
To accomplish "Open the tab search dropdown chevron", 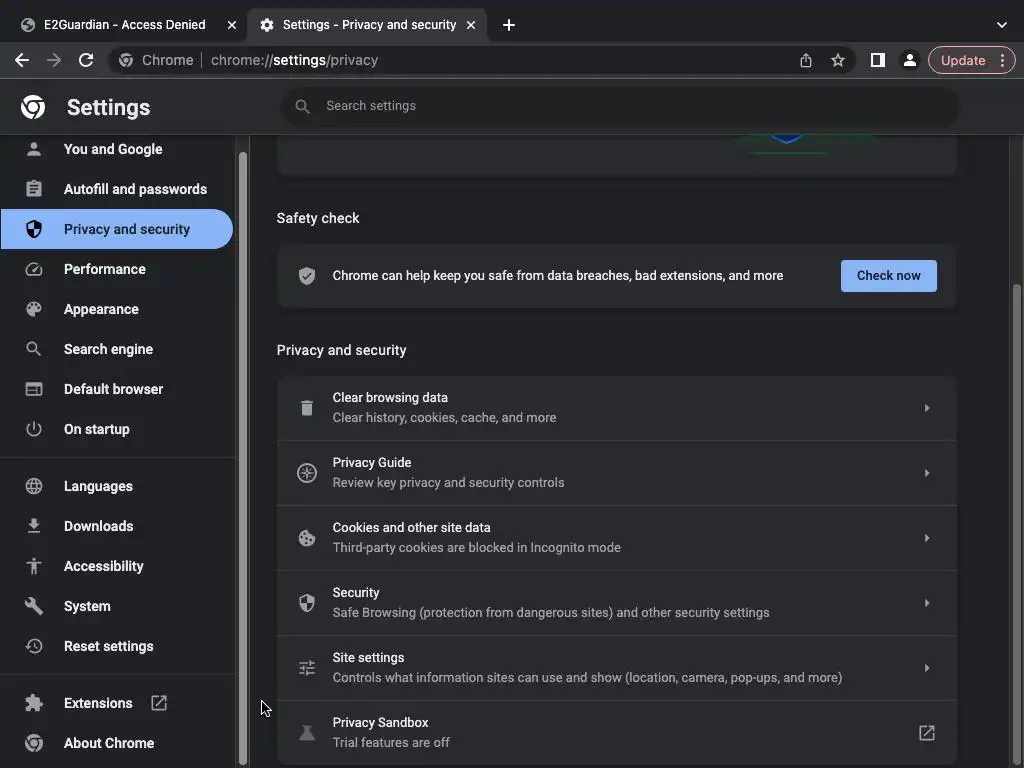I will click(1002, 25).
